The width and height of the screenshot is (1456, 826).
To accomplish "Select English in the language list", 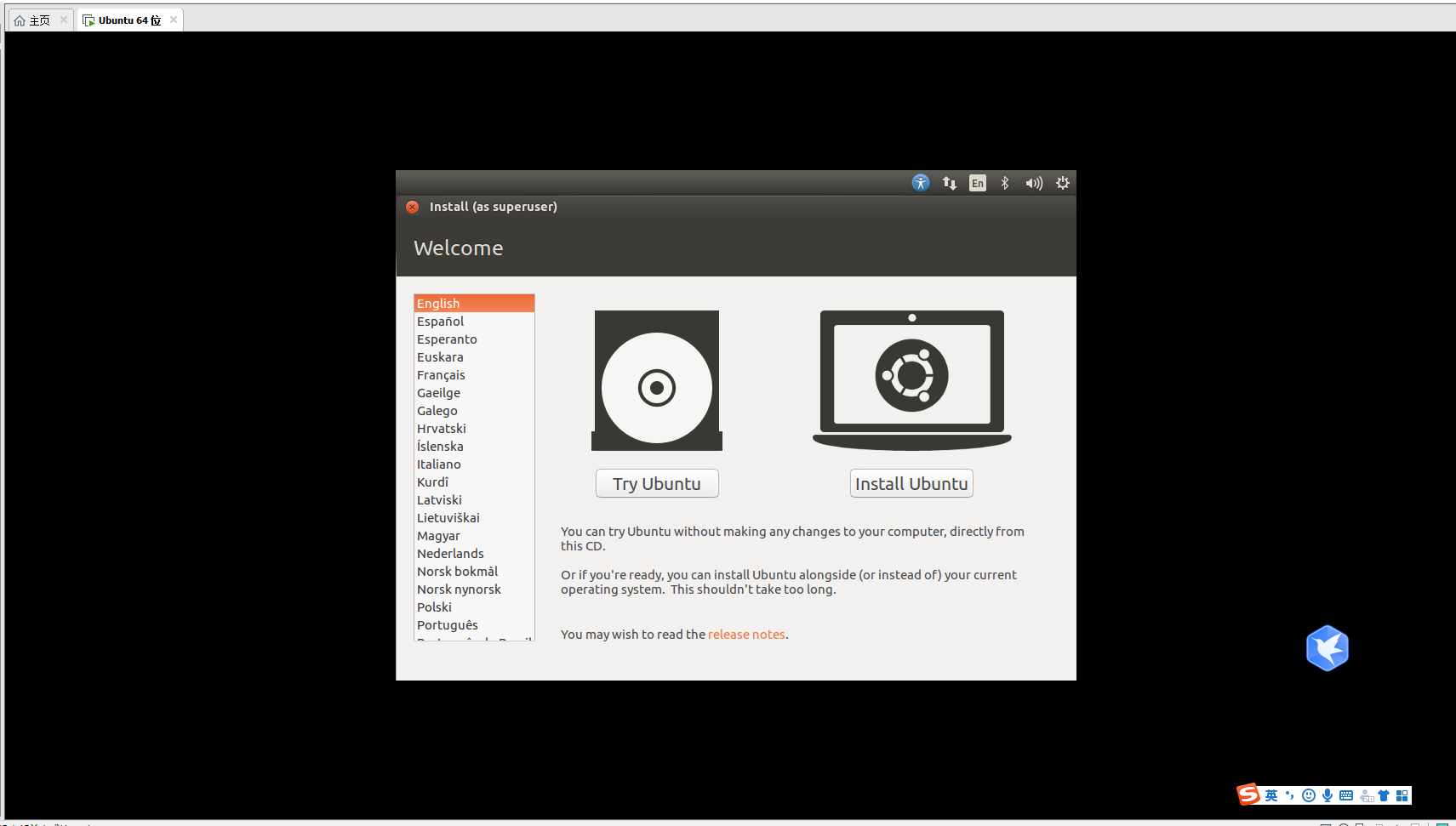I will [474, 304].
